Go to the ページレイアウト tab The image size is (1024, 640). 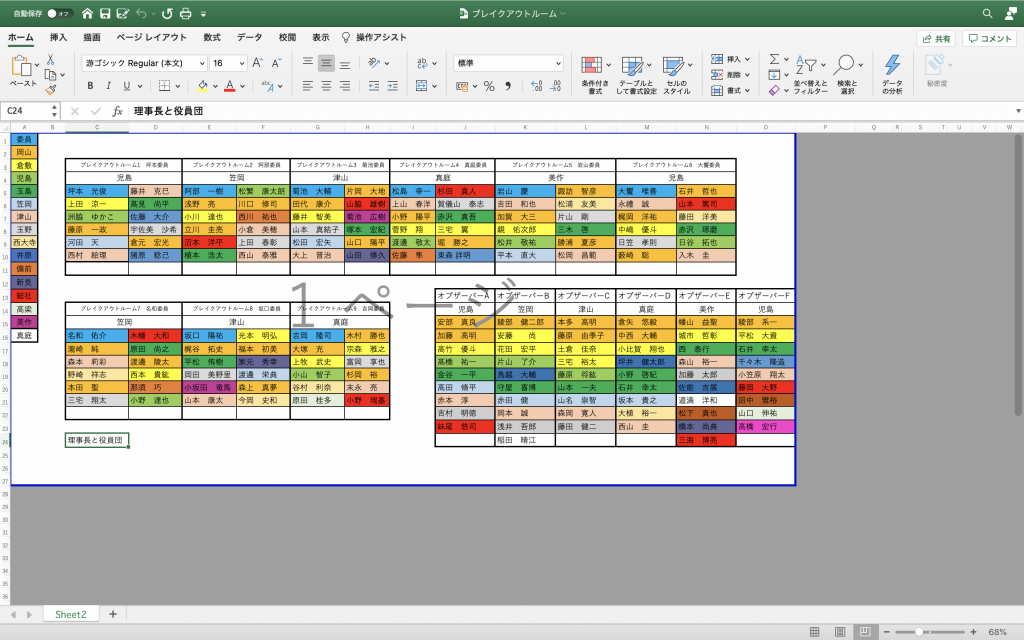point(152,37)
